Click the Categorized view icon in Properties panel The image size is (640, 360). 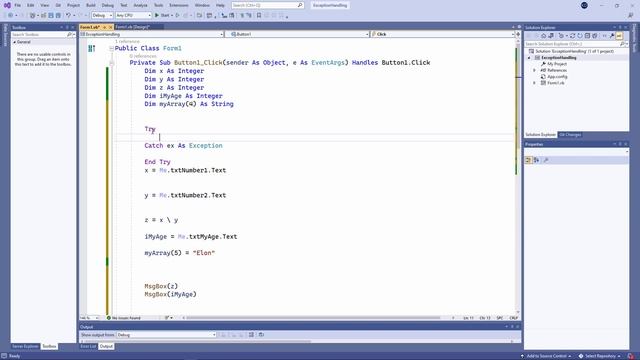pos(529,160)
